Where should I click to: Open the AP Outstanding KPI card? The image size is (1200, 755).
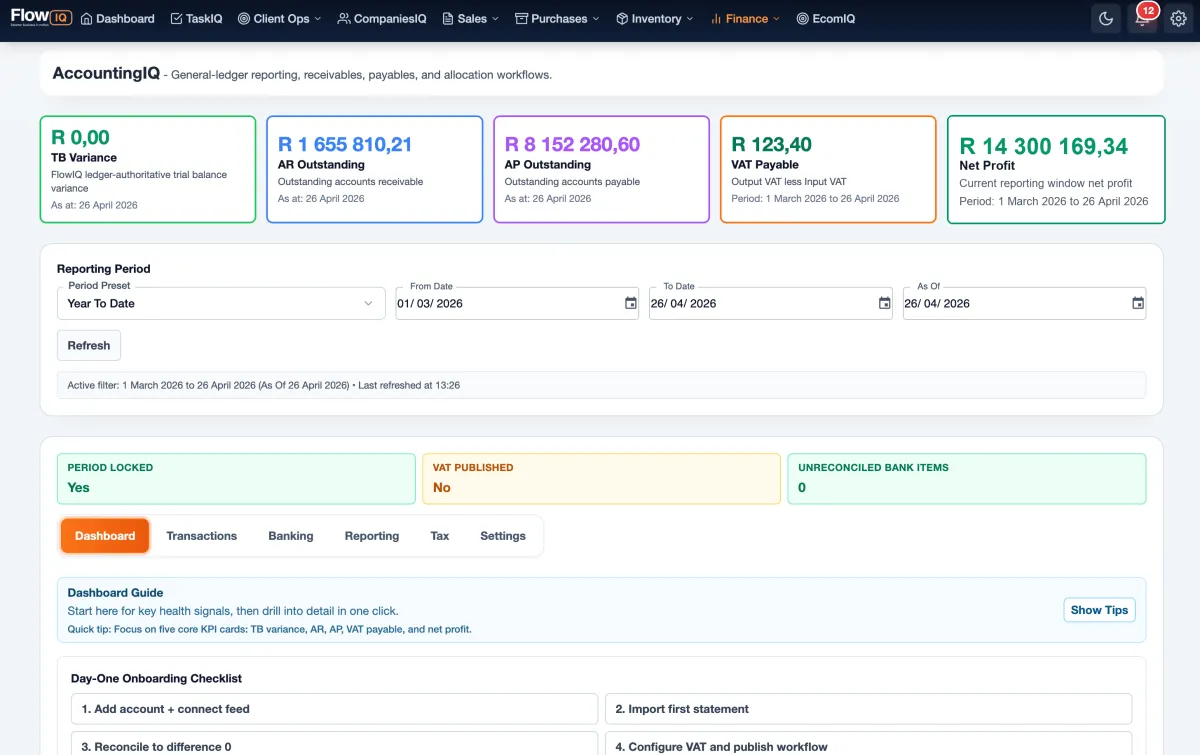pos(602,169)
